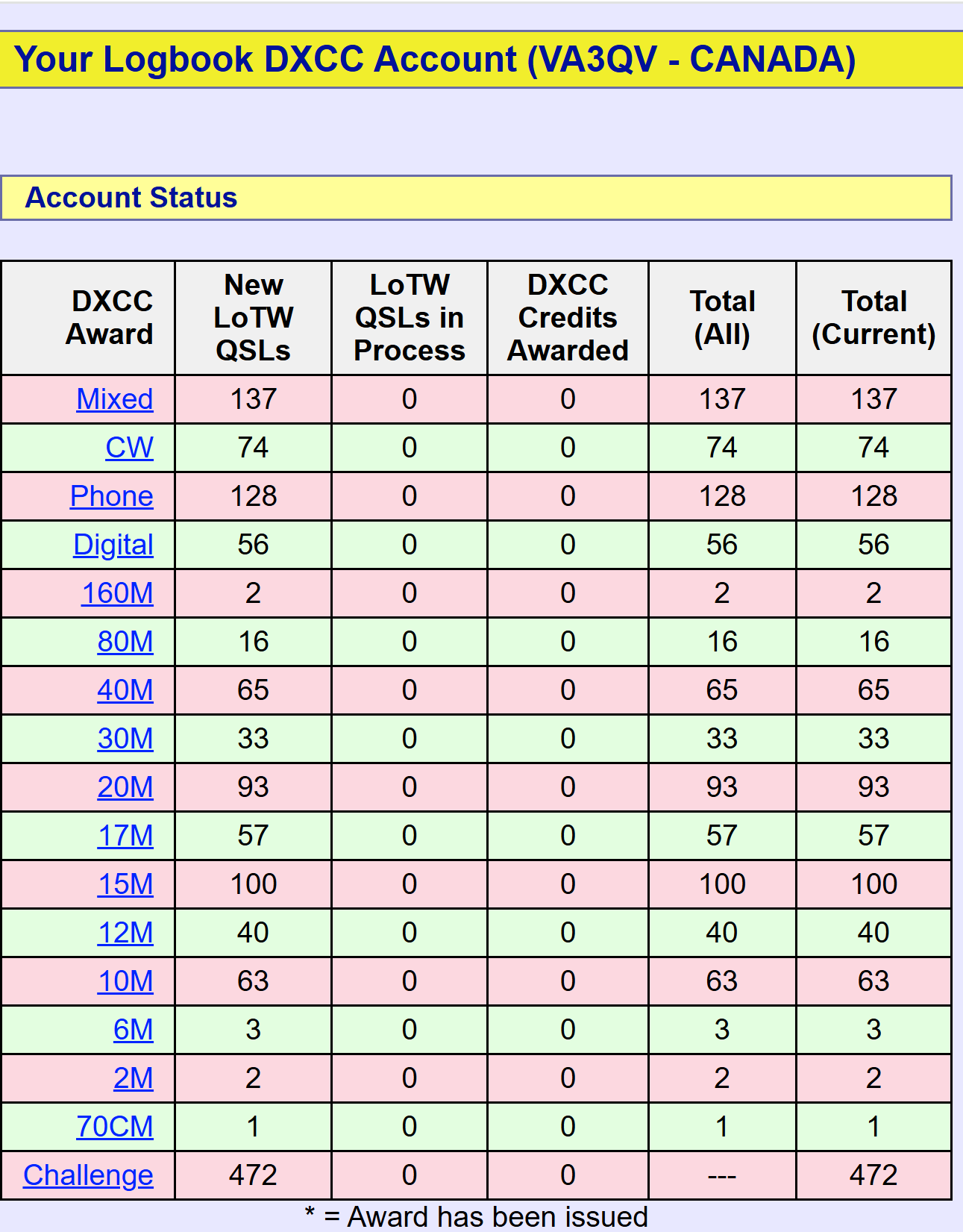This screenshot has width=963, height=1232.
Task: Click the Challenge Total (Current) value 472
Action: [x=873, y=1175]
